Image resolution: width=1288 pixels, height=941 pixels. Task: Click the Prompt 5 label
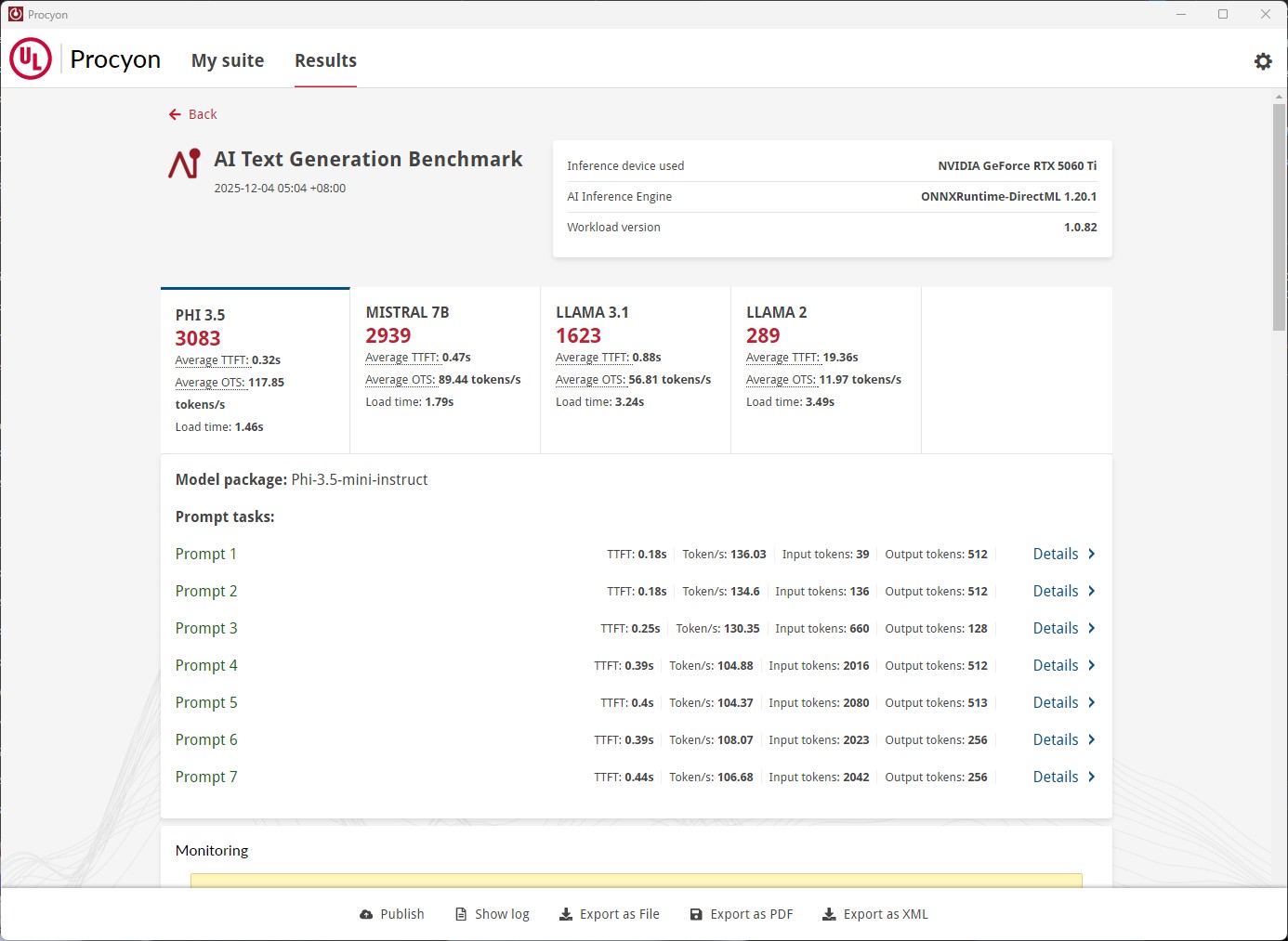pos(206,702)
